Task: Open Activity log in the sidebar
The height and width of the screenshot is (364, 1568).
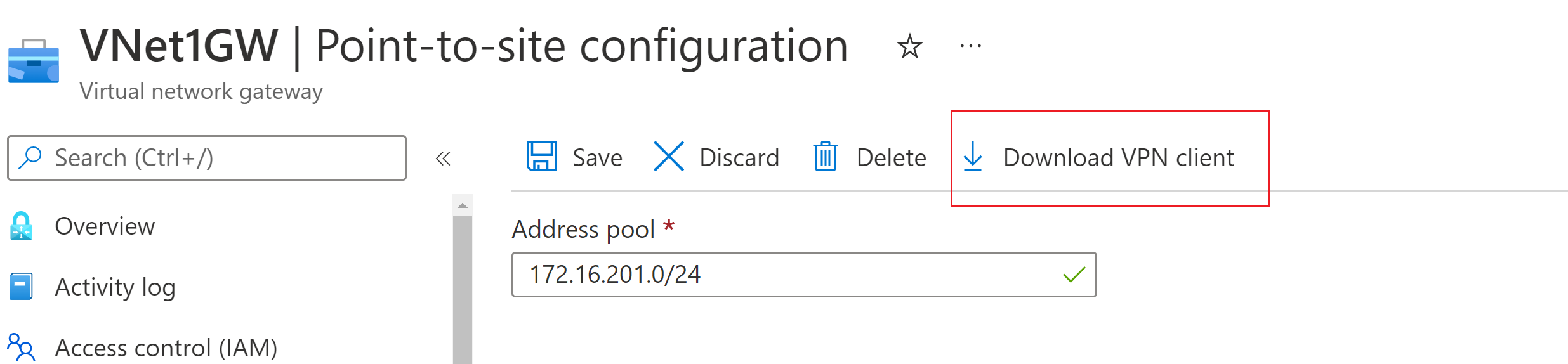Action: (x=115, y=287)
